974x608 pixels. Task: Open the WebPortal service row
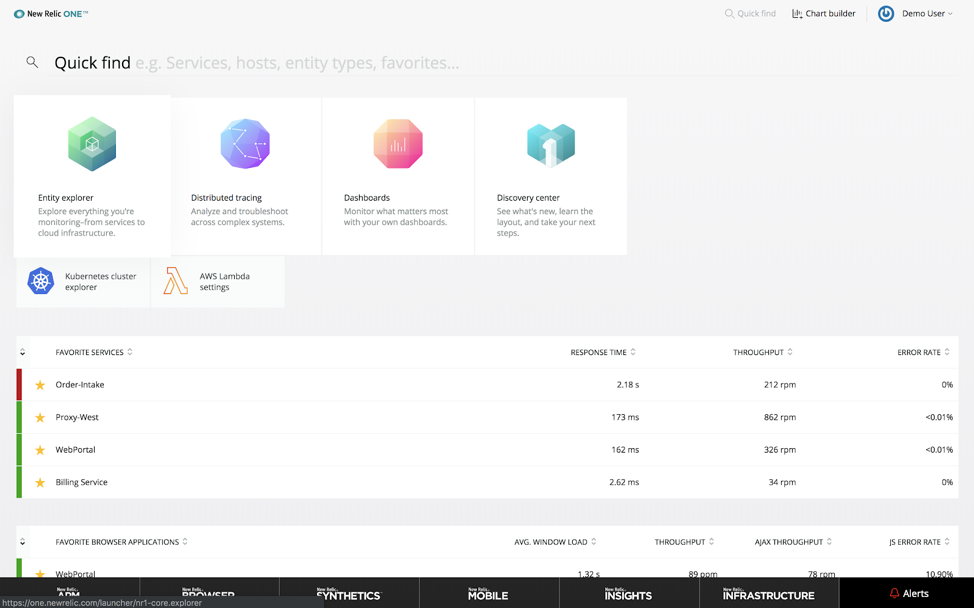coord(488,450)
